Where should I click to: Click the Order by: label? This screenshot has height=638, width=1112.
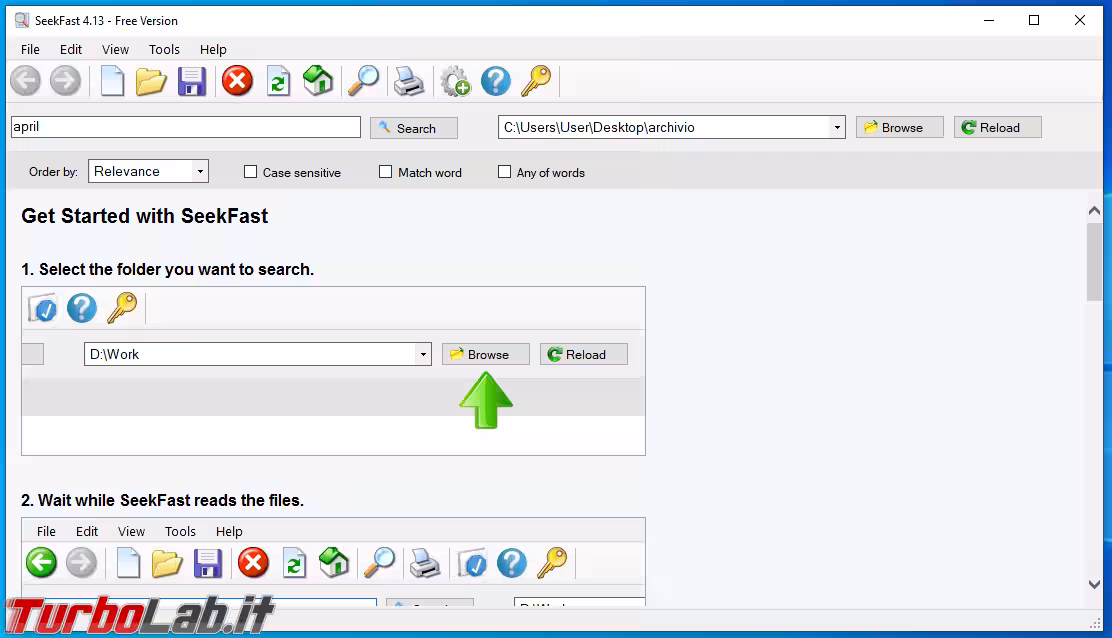pyautogui.click(x=53, y=172)
